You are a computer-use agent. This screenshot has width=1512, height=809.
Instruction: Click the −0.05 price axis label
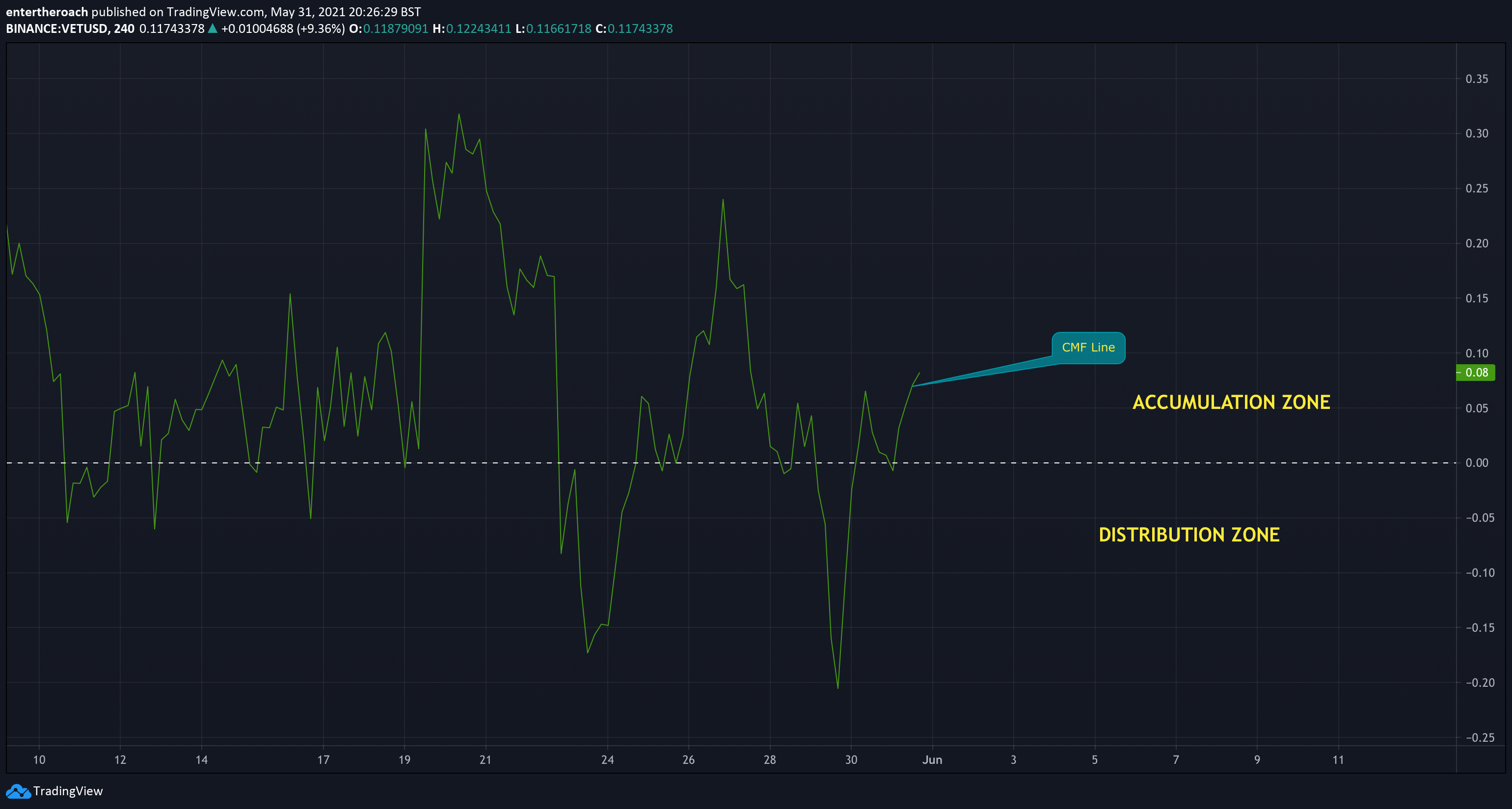click(x=1480, y=518)
